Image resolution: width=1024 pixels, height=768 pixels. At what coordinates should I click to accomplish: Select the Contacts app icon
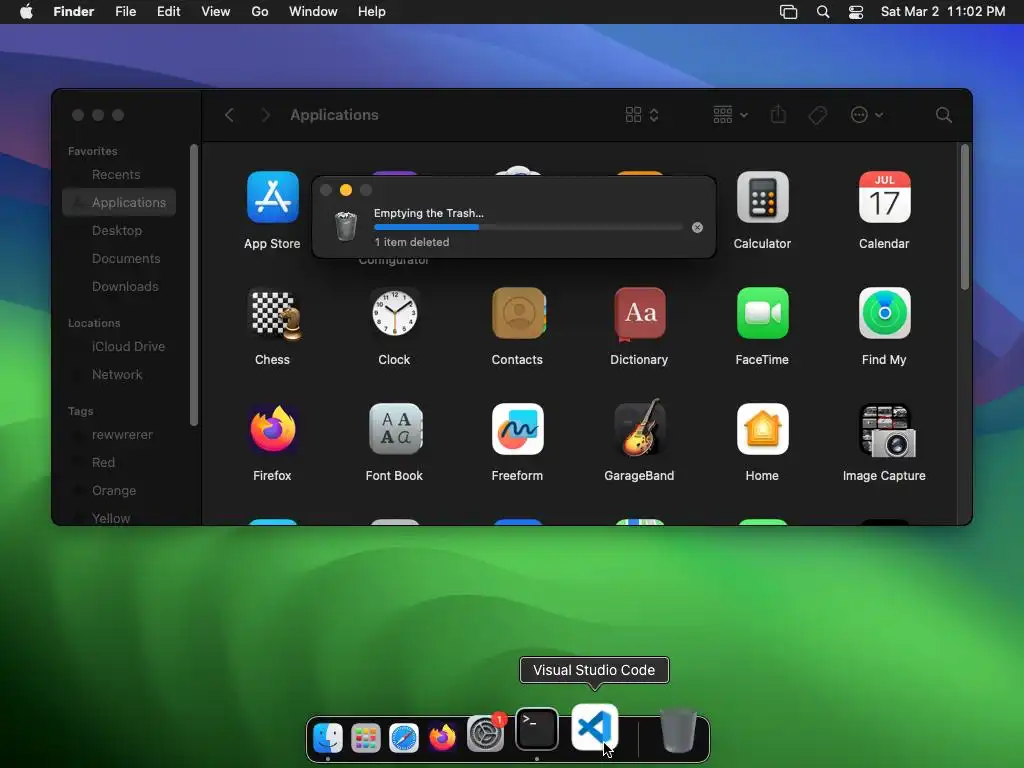[517, 313]
